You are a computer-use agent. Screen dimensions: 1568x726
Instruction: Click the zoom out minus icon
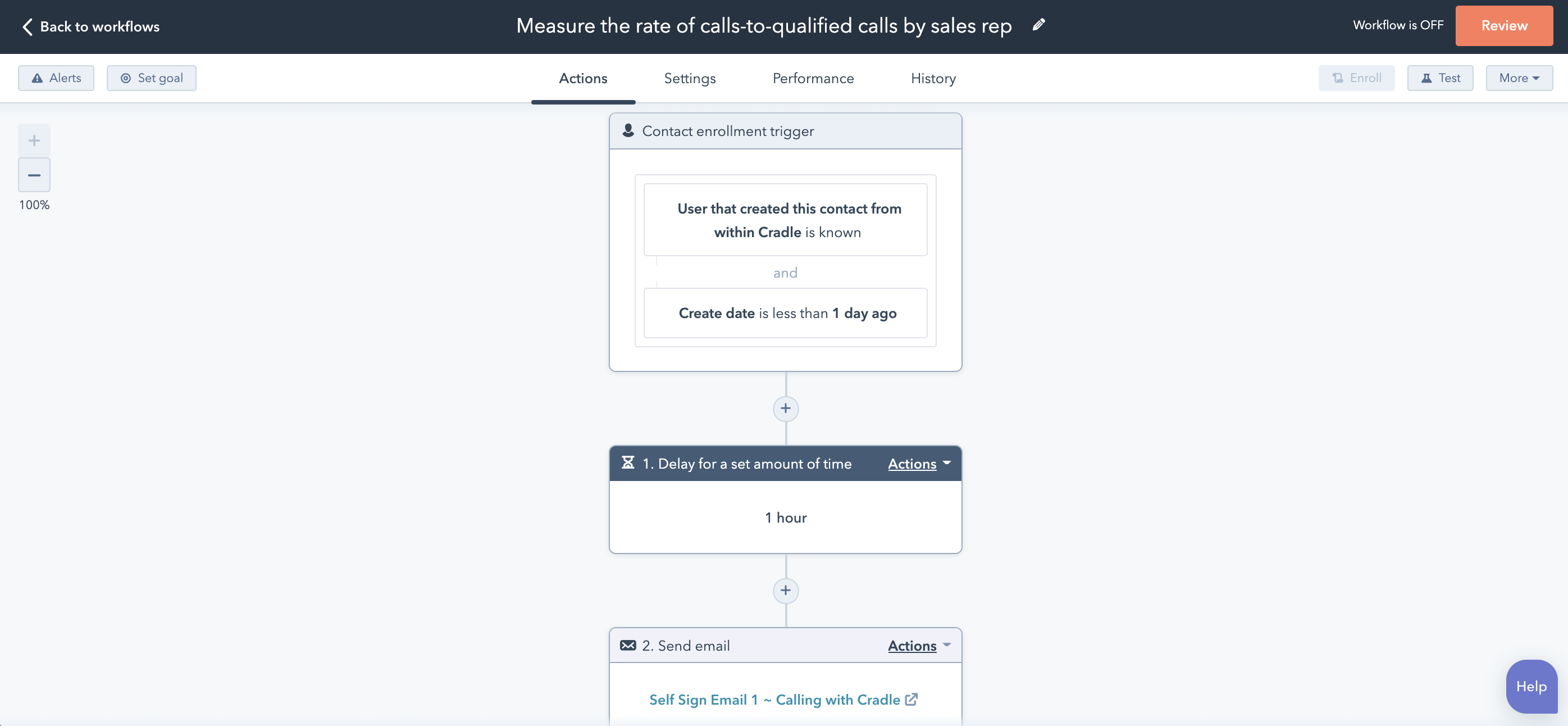coord(34,175)
